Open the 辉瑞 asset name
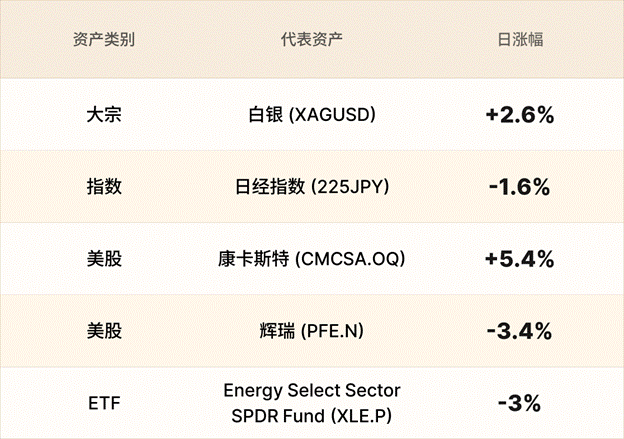The image size is (624, 439). pyautogui.click(x=277, y=331)
